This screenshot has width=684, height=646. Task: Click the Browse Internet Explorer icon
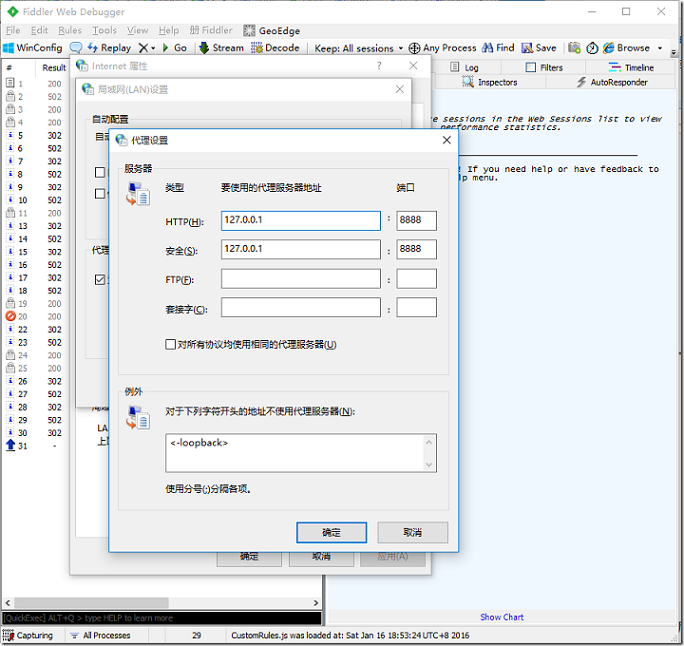point(609,48)
